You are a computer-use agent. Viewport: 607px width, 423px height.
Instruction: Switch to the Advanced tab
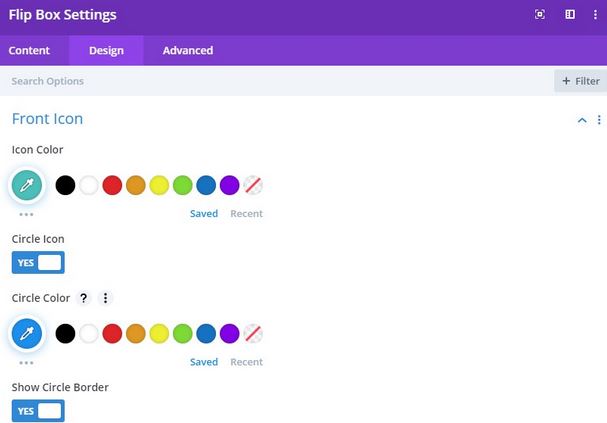(x=187, y=51)
